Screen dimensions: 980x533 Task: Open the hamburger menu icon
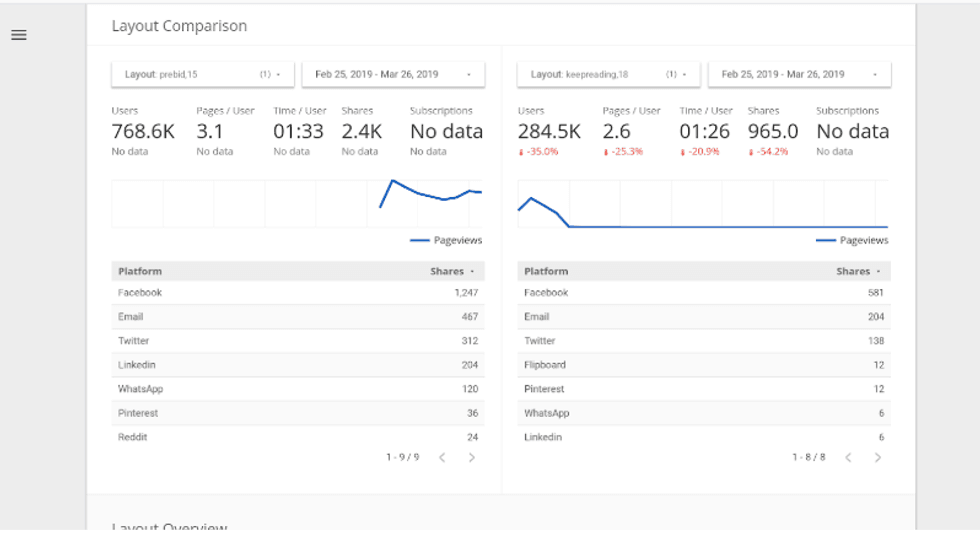(x=19, y=35)
